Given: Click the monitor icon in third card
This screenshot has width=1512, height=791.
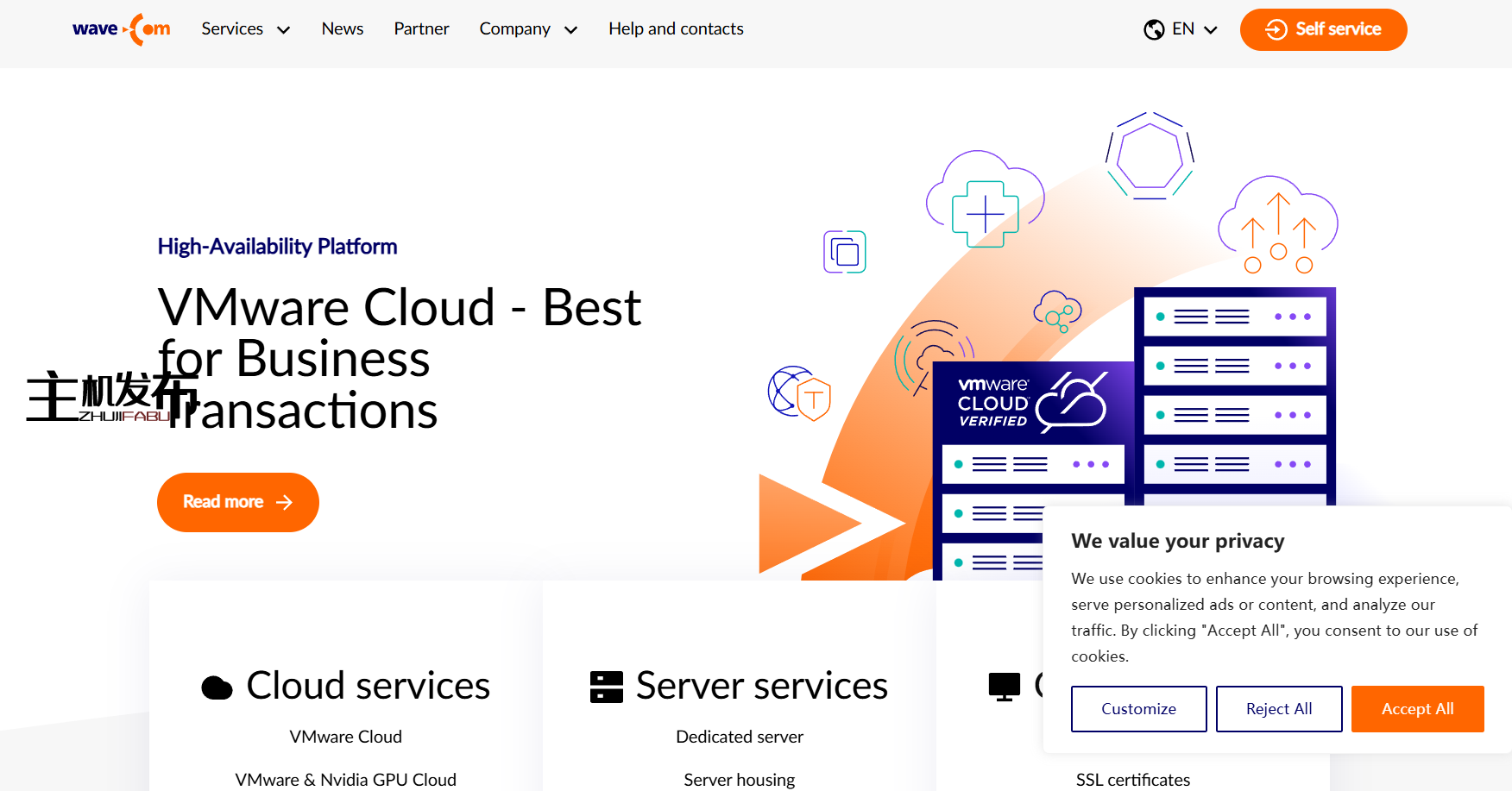Looking at the screenshot, I should 1004,687.
